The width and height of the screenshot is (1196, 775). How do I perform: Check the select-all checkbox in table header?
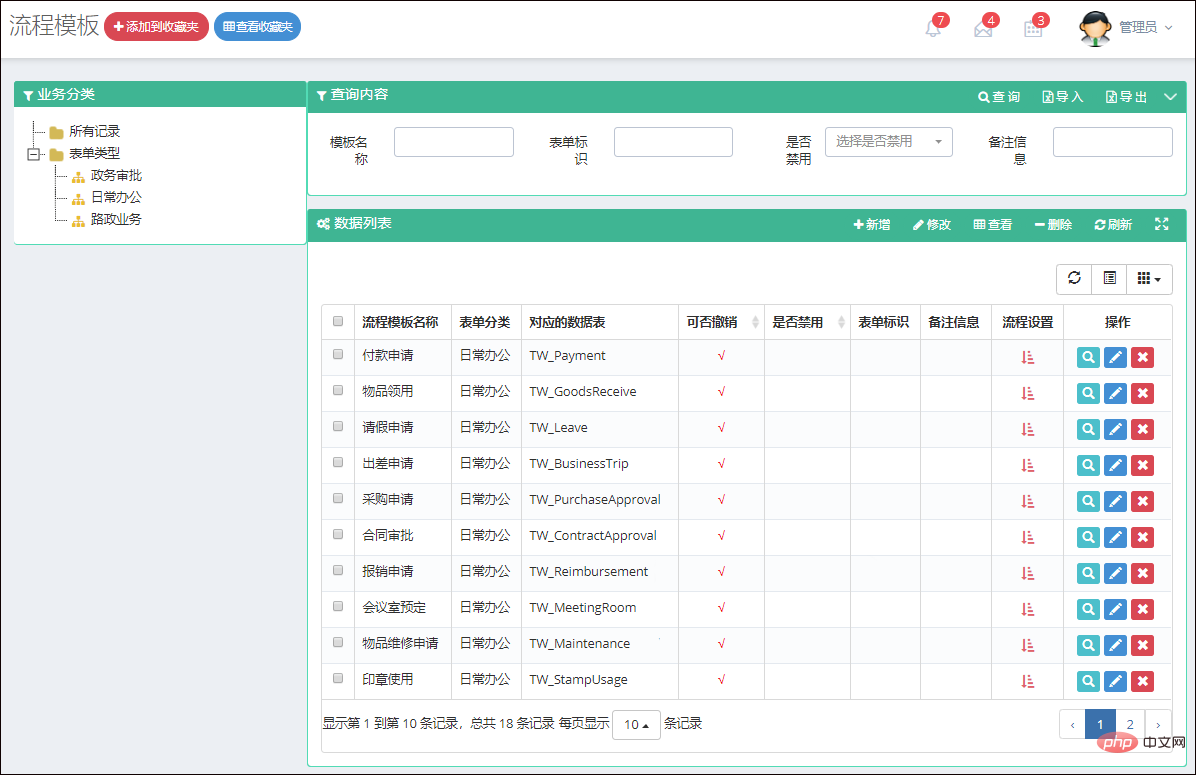click(x=338, y=321)
